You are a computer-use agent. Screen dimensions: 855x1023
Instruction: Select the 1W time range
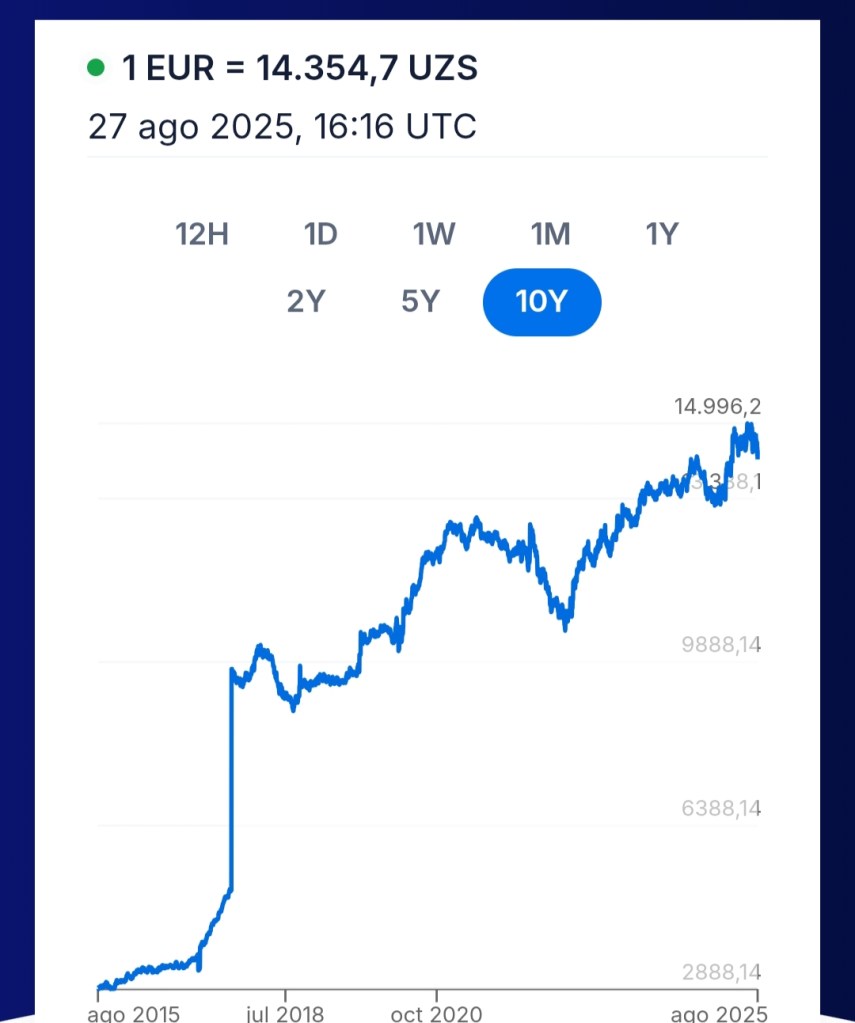pyautogui.click(x=434, y=235)
